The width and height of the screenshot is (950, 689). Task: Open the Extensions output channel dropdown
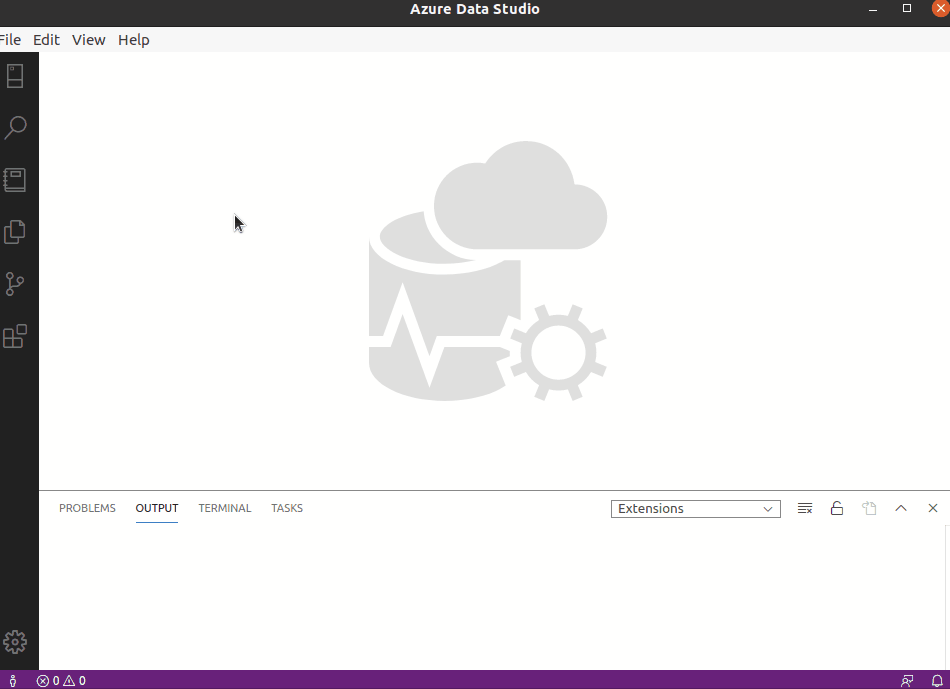696,509
